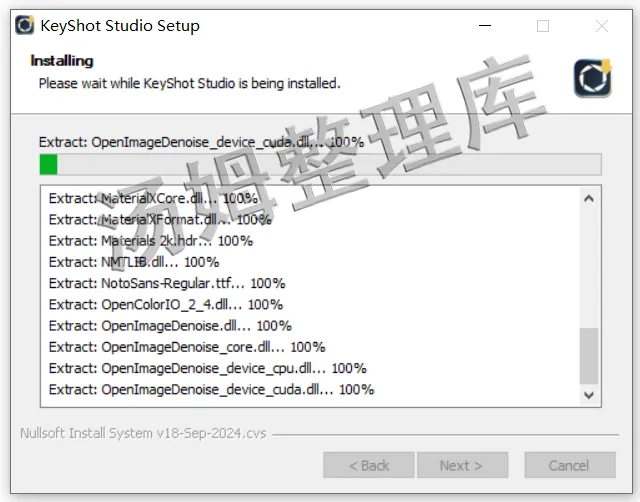Click the Next button
The image size is (640, 502).
pyautogui.click(x=462, y=465)
